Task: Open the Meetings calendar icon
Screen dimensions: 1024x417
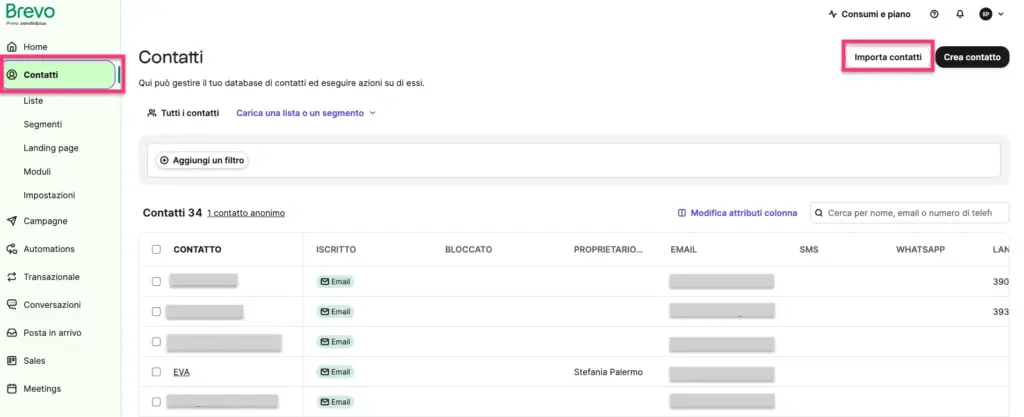Action: click(11, 389)
